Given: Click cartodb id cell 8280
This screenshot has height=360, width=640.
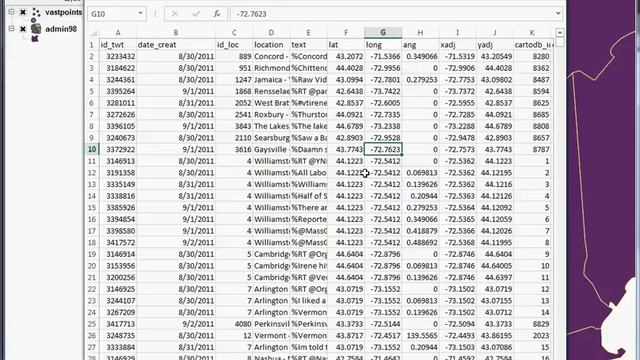Looking at the screenshot, I should (x=532, y=56).
